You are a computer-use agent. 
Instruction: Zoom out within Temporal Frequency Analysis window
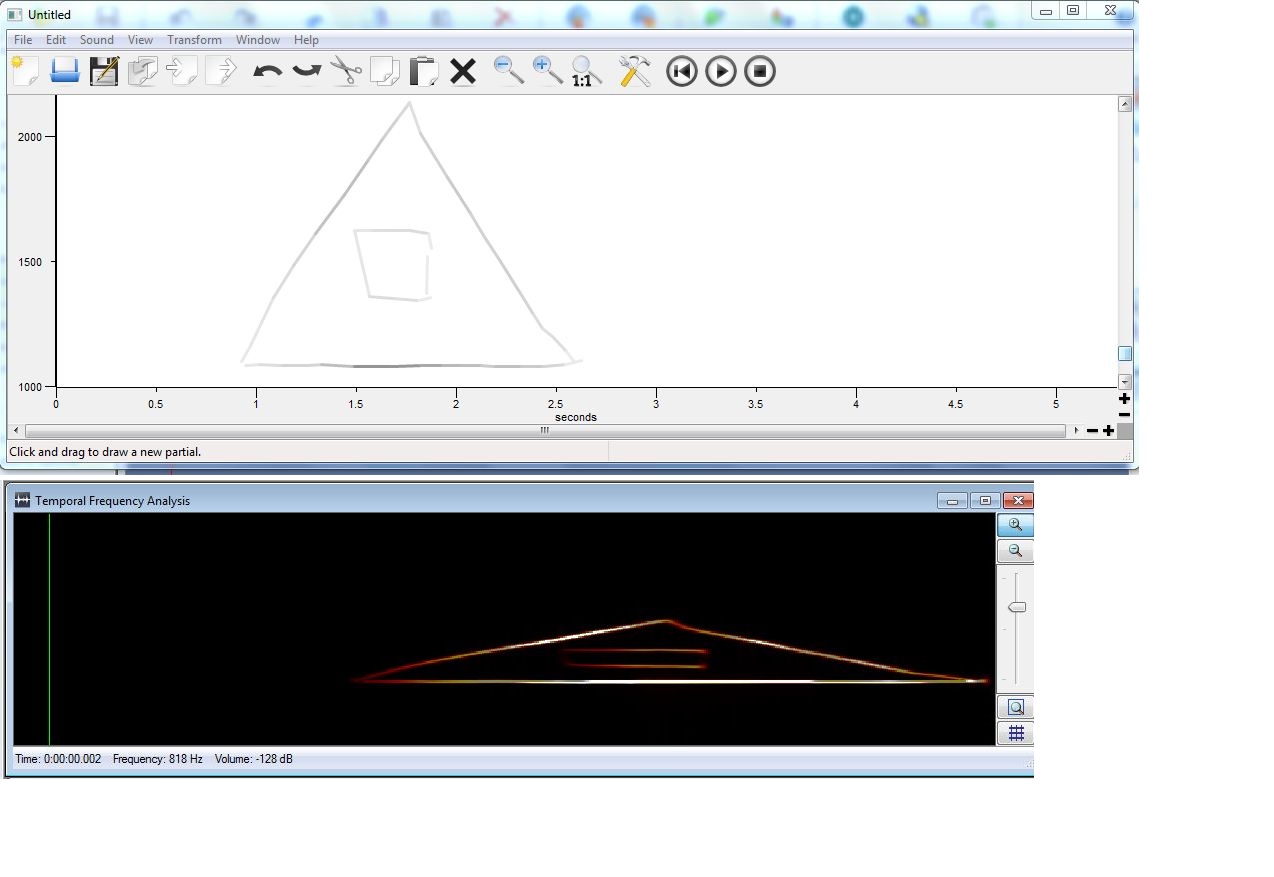1015,551
